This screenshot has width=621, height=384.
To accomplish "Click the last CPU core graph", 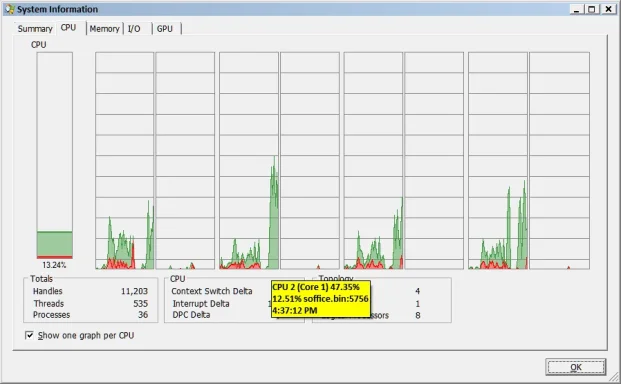I will click(559, 161).
